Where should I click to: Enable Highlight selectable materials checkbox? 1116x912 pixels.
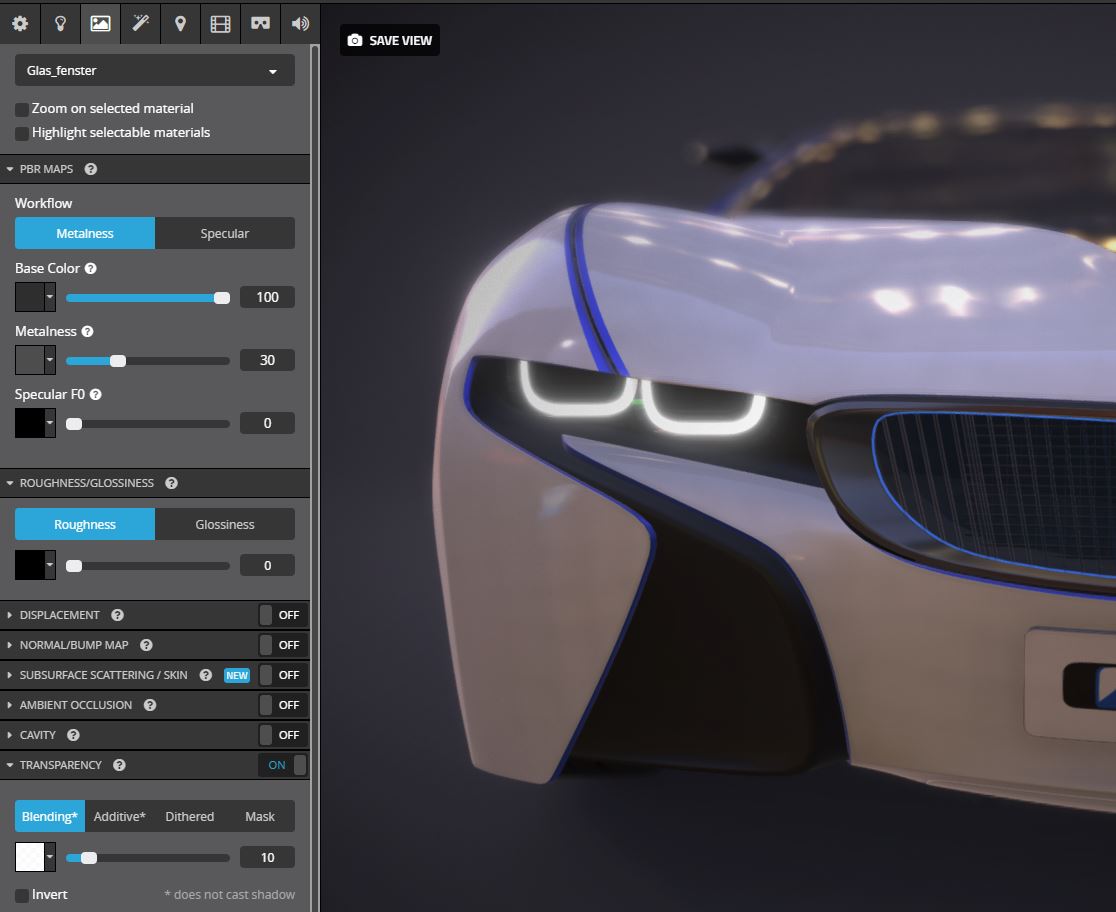pos(22,133)
